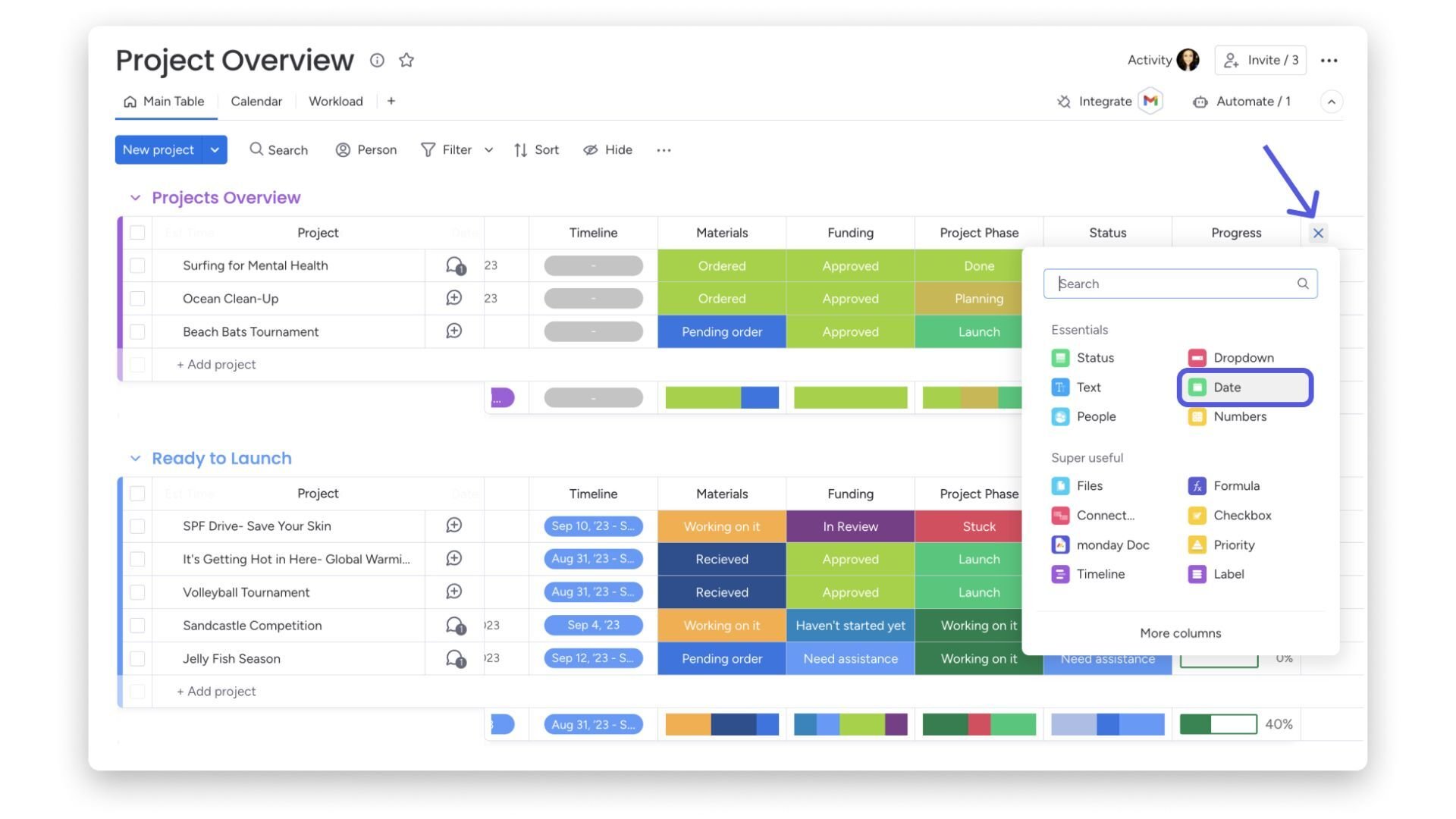The width and height of the screenshot is (1456, 819).
Task: Select the Formula column type icon
Action: coord(1197,486)
